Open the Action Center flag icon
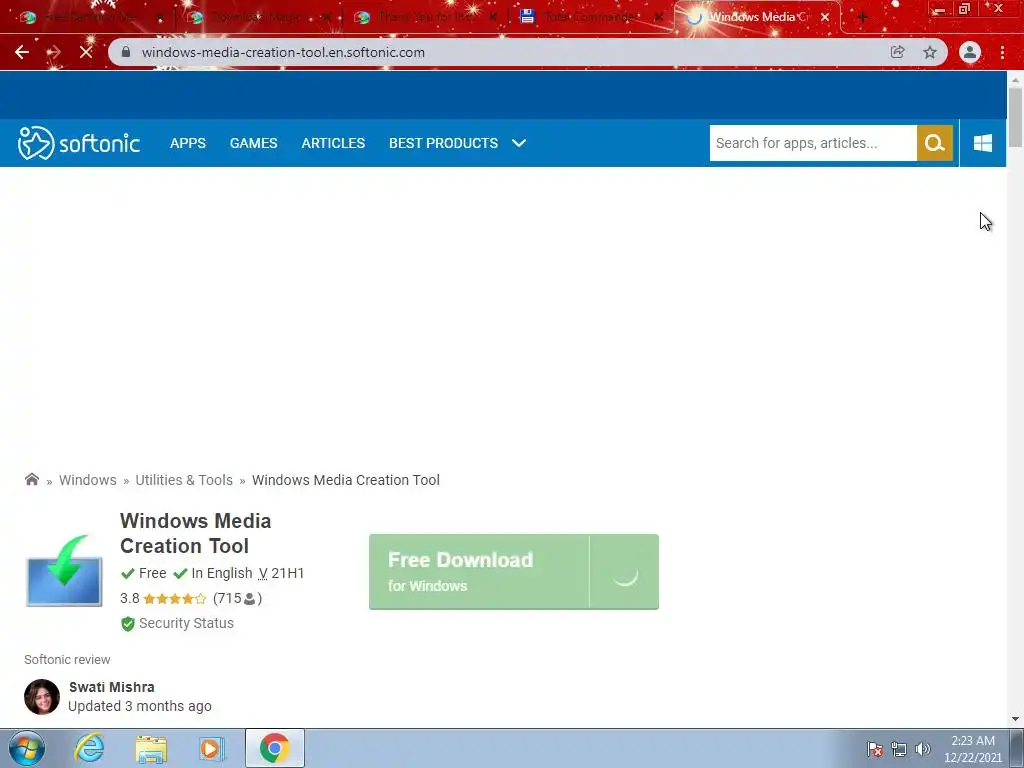 (875, 749)
